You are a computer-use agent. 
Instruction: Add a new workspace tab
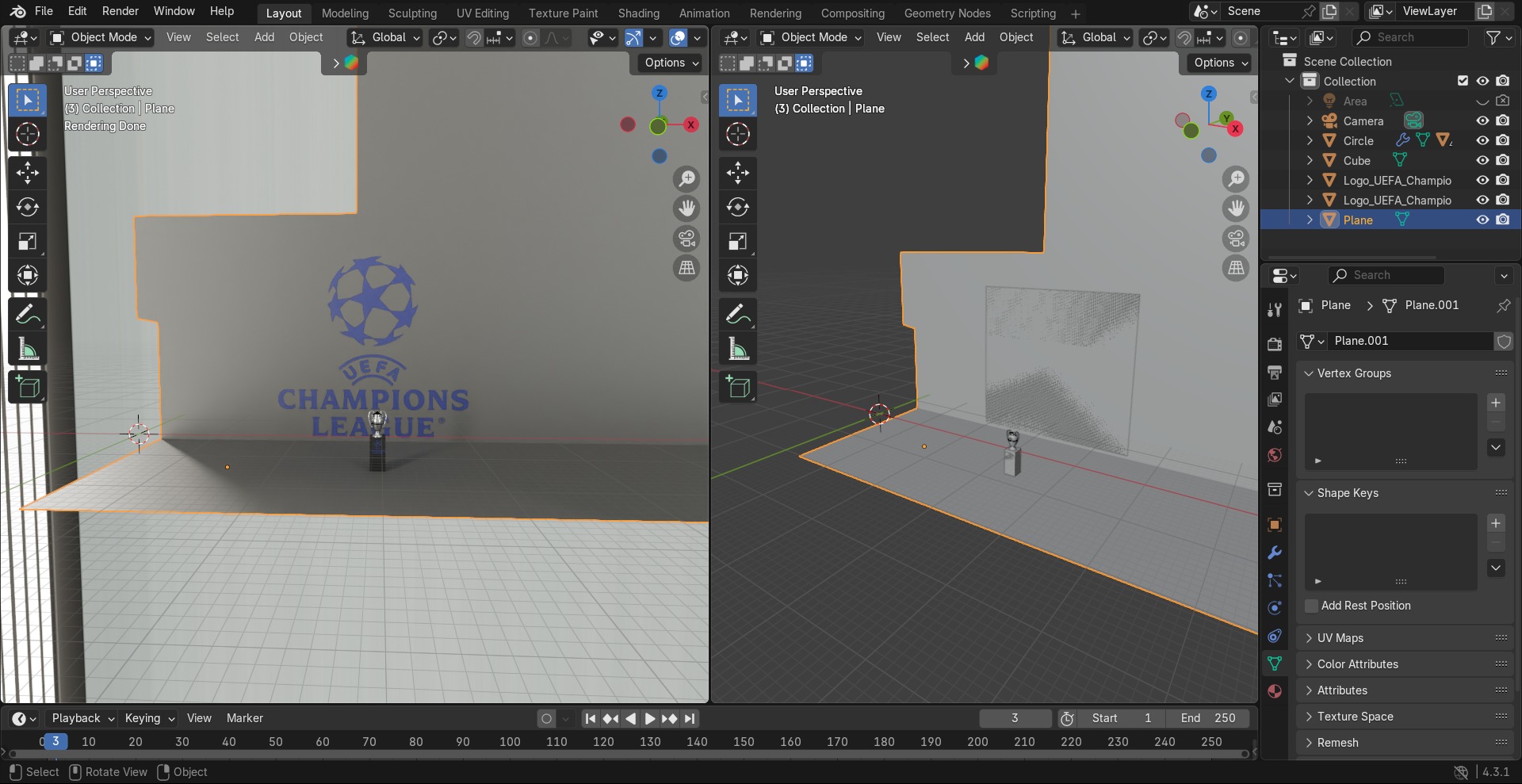tap(1075, 13)
